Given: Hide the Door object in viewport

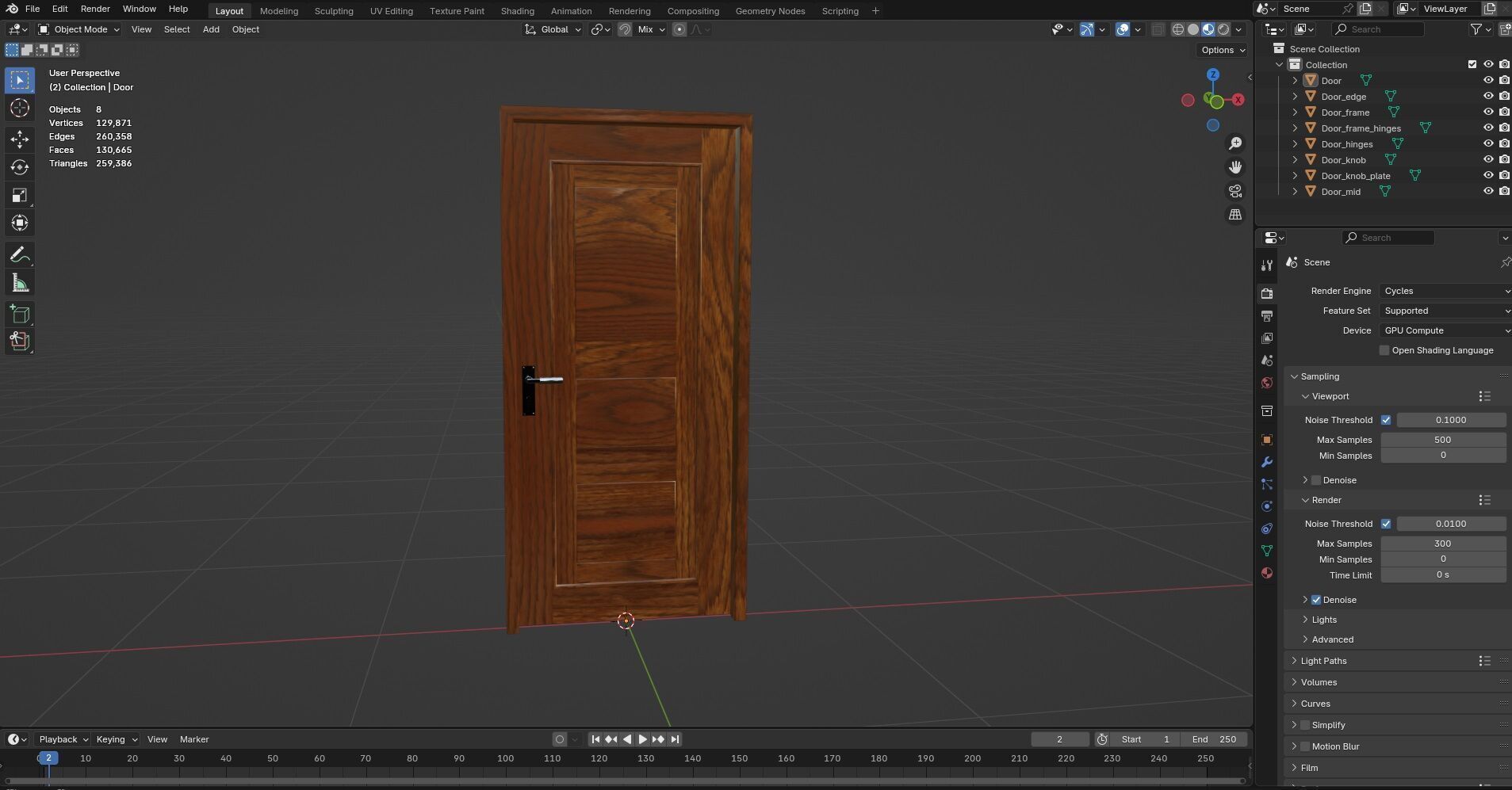Looking at the screenshot, I should tap(1488, 80).
